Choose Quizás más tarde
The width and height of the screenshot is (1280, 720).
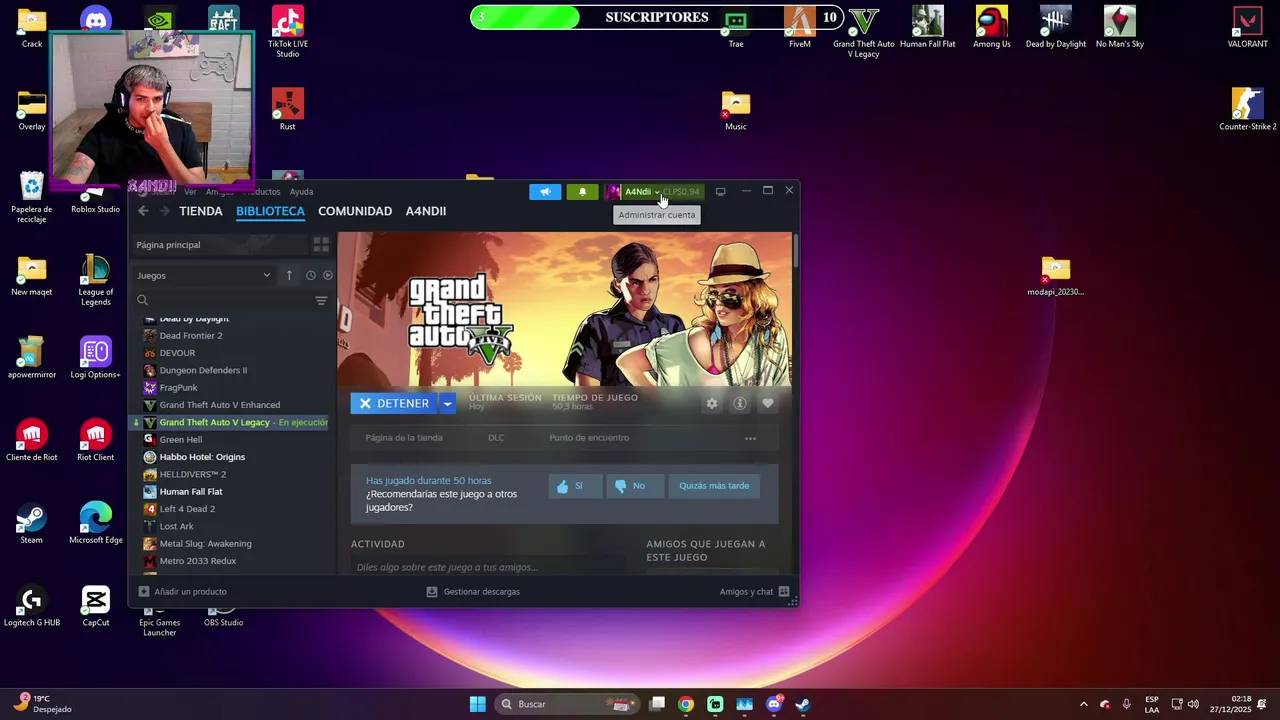point(714,486)
